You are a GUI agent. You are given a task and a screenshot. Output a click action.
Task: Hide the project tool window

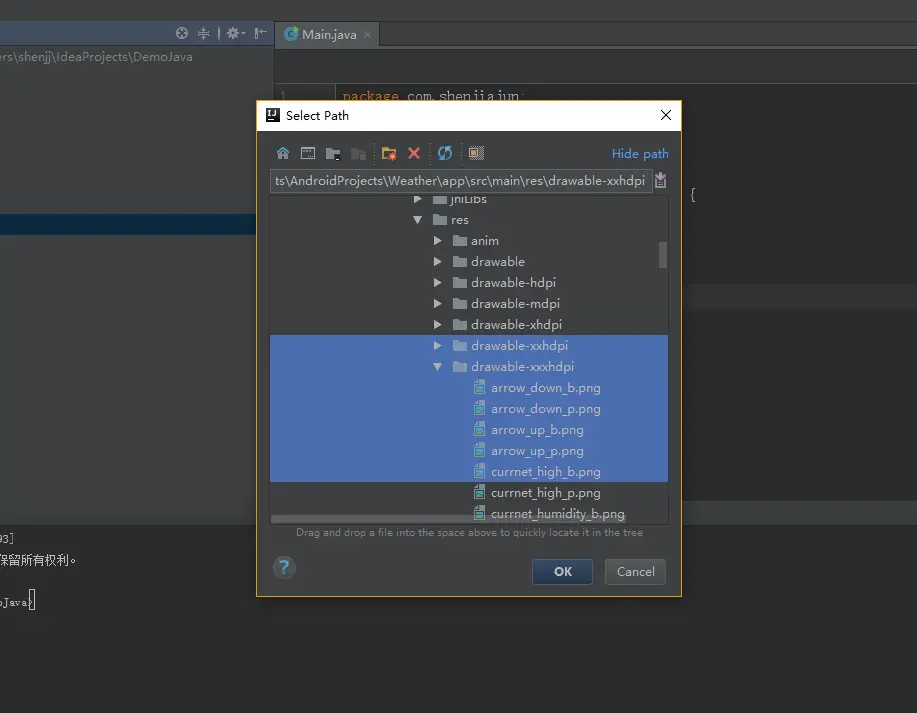point(260,33)
